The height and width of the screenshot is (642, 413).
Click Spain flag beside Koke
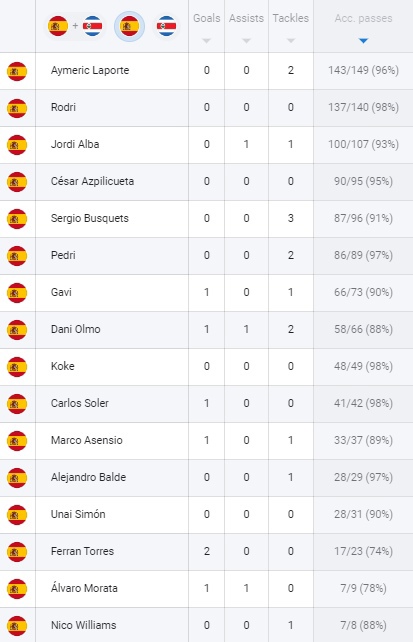click(x=17, y=367)
